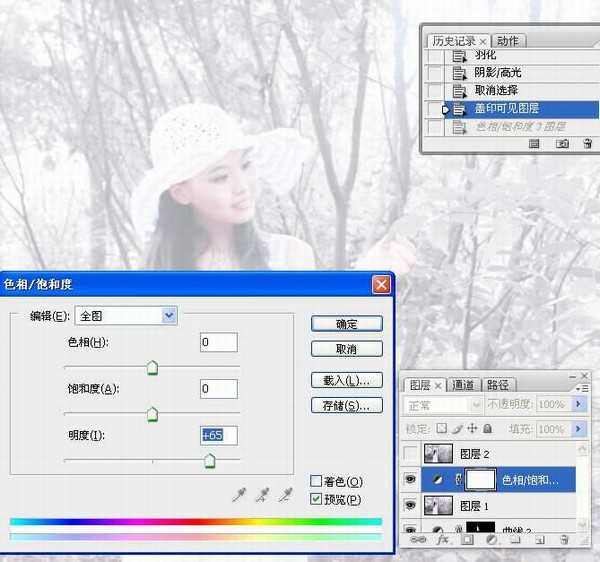Open the 不透明度 slider arrow

(579, 404)
